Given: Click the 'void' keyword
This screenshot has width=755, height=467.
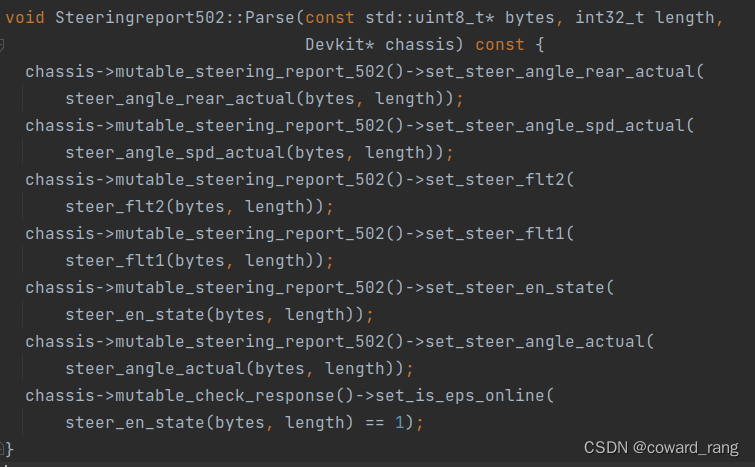Looking at the screenshot, I should pos(25,18).
